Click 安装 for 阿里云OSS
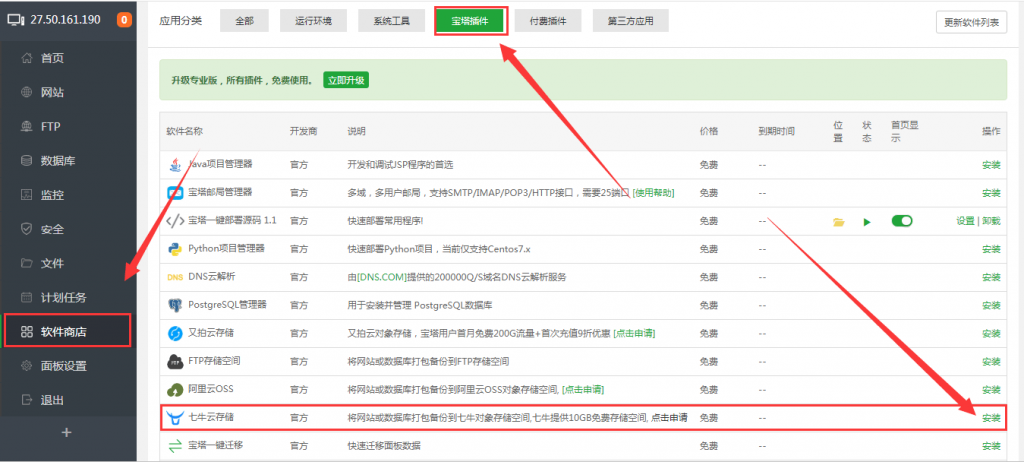Screen dimensions: 1024x462 (991, 389)
